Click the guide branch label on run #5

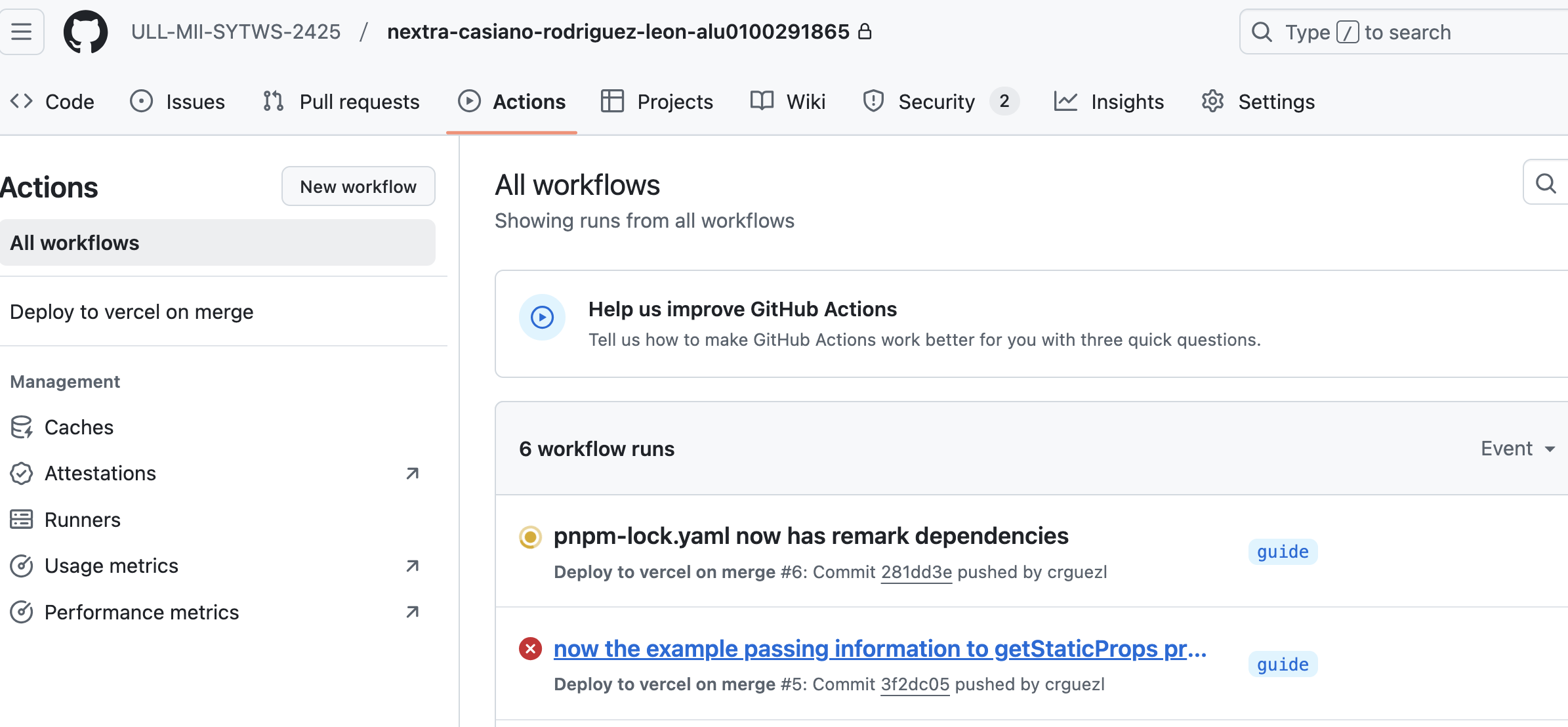pyautogui.click(x=1283, y=665)
